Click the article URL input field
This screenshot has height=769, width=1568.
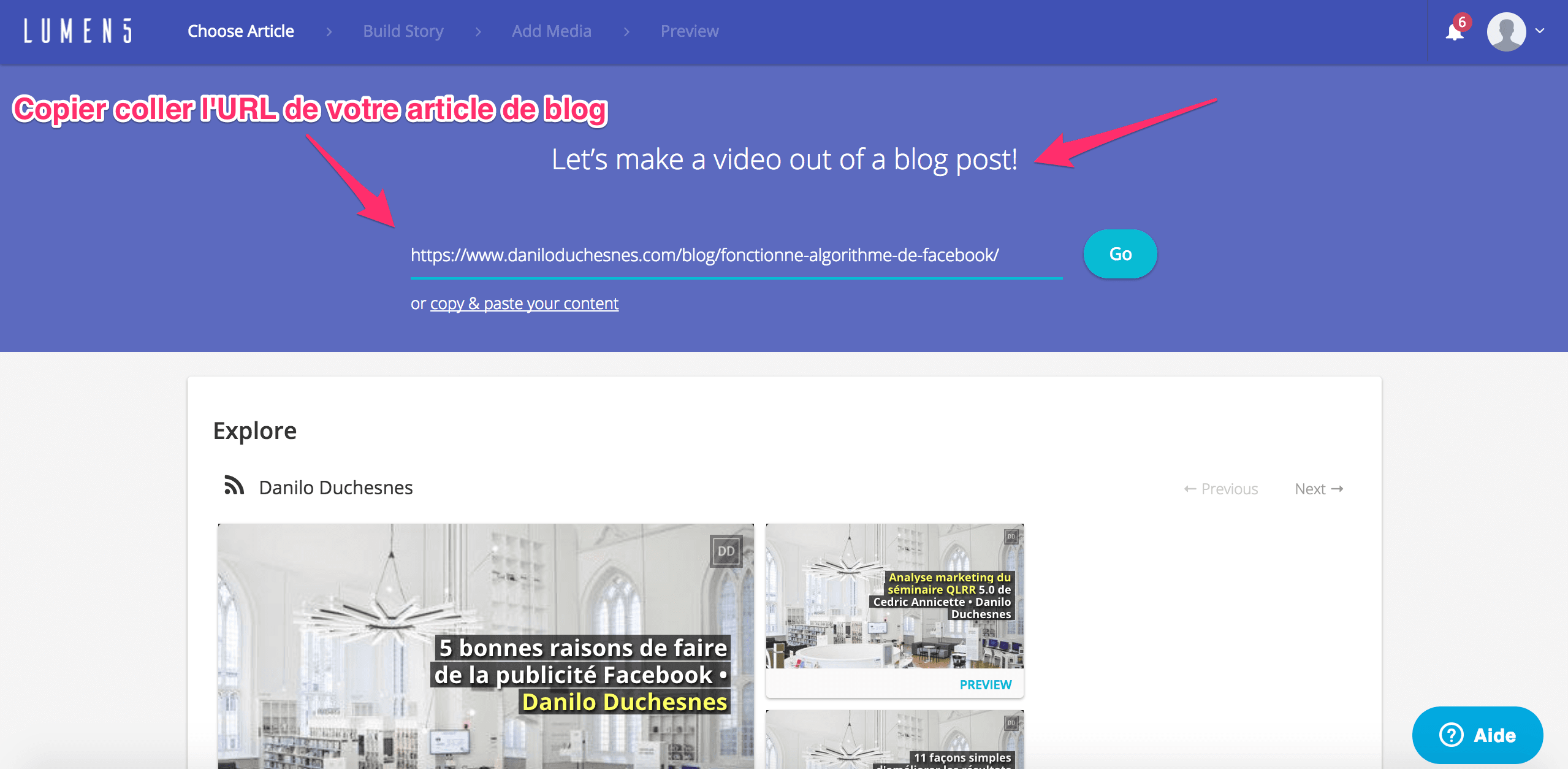[736, 255]
